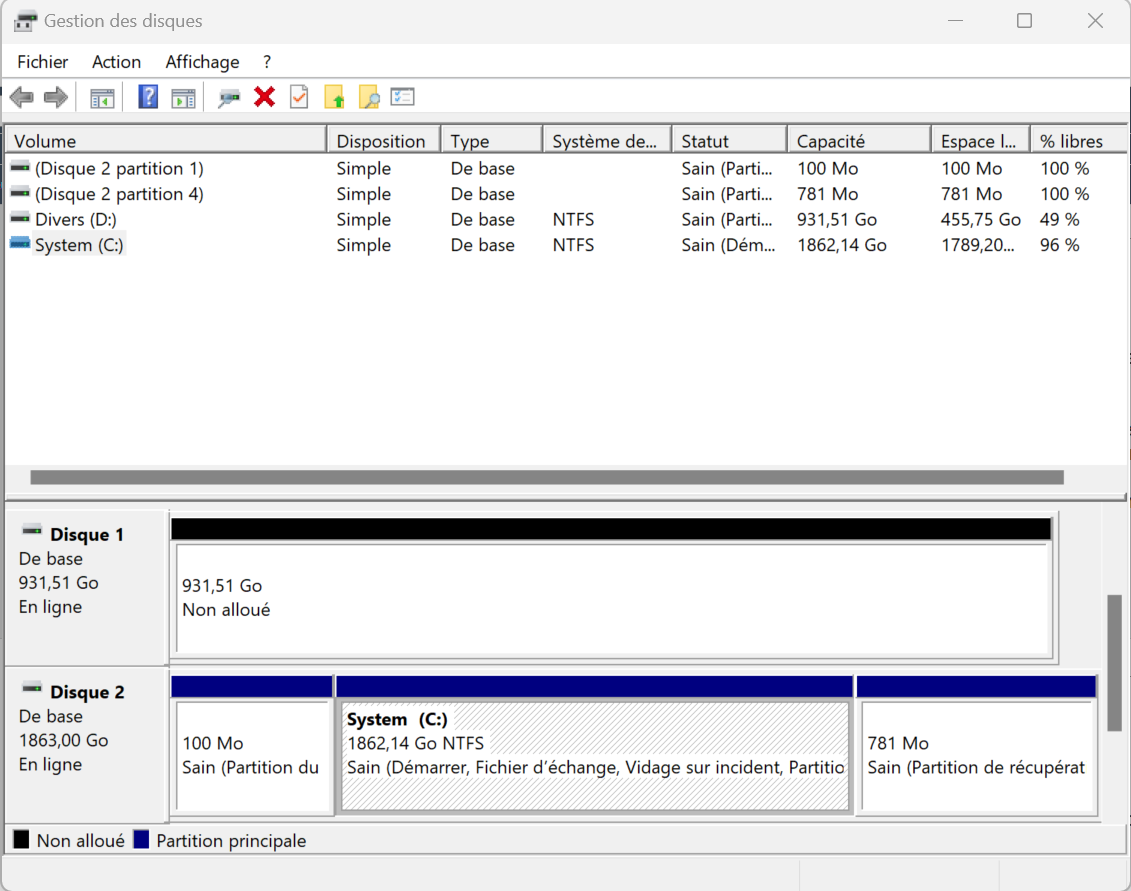This screenshot has width=1131, height=891.
Task: Click the document with checkmark properties icon
Action: [x=299, y=97]
